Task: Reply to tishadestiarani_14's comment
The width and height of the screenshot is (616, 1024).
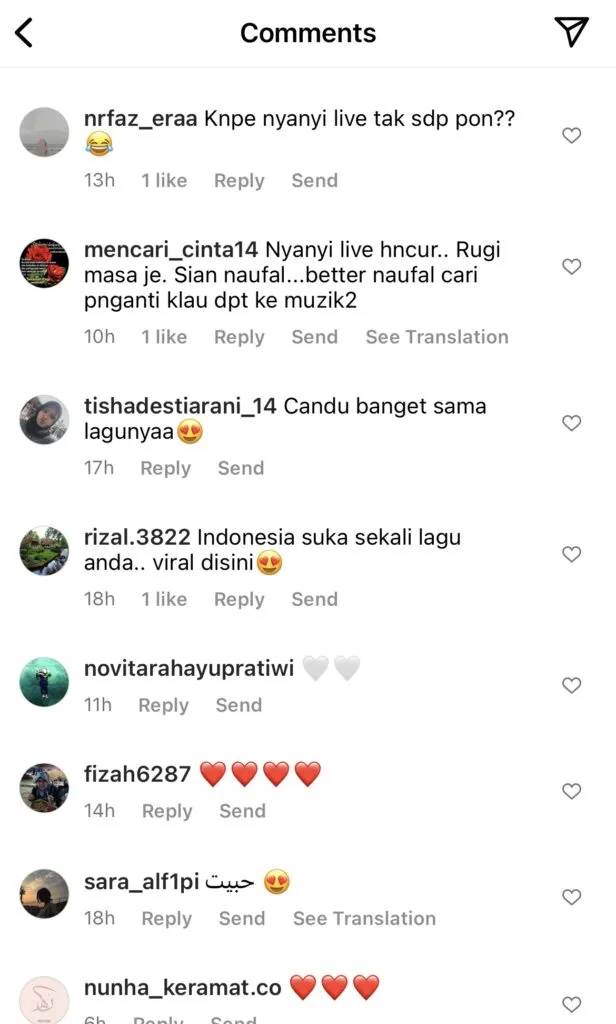Action: tap(165, 468)
